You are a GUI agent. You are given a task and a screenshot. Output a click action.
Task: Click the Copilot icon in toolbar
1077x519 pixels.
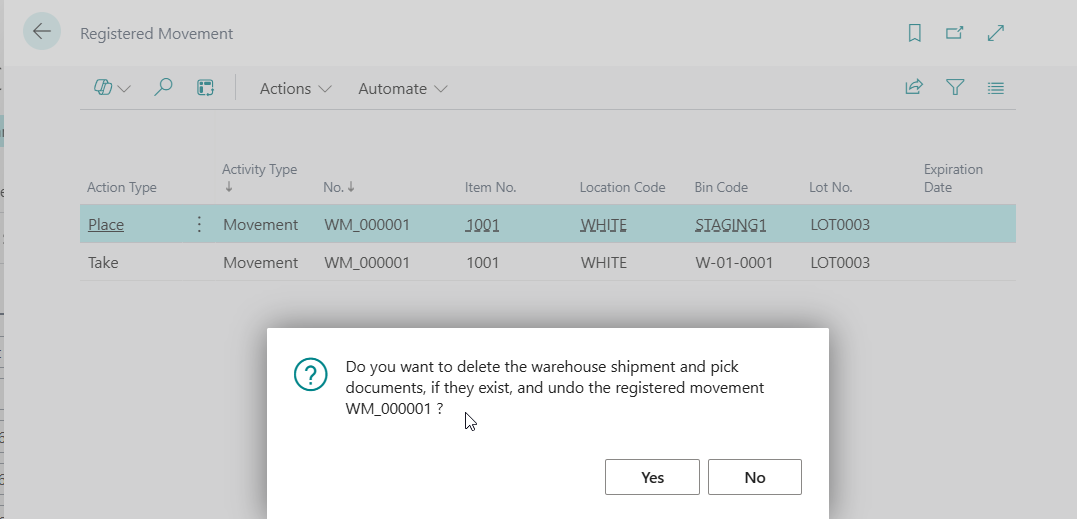(103, 88)
